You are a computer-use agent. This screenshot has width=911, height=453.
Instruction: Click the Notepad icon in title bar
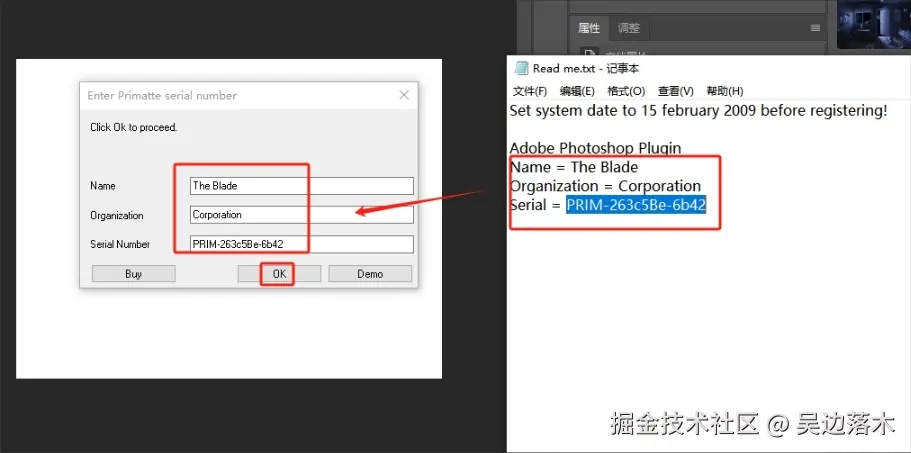pos(521,68)
